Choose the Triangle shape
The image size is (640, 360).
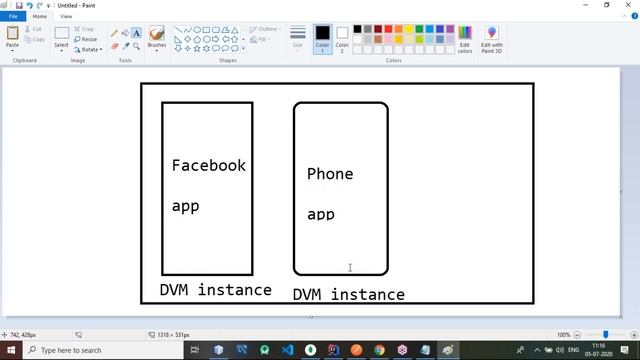pos(235,30)
